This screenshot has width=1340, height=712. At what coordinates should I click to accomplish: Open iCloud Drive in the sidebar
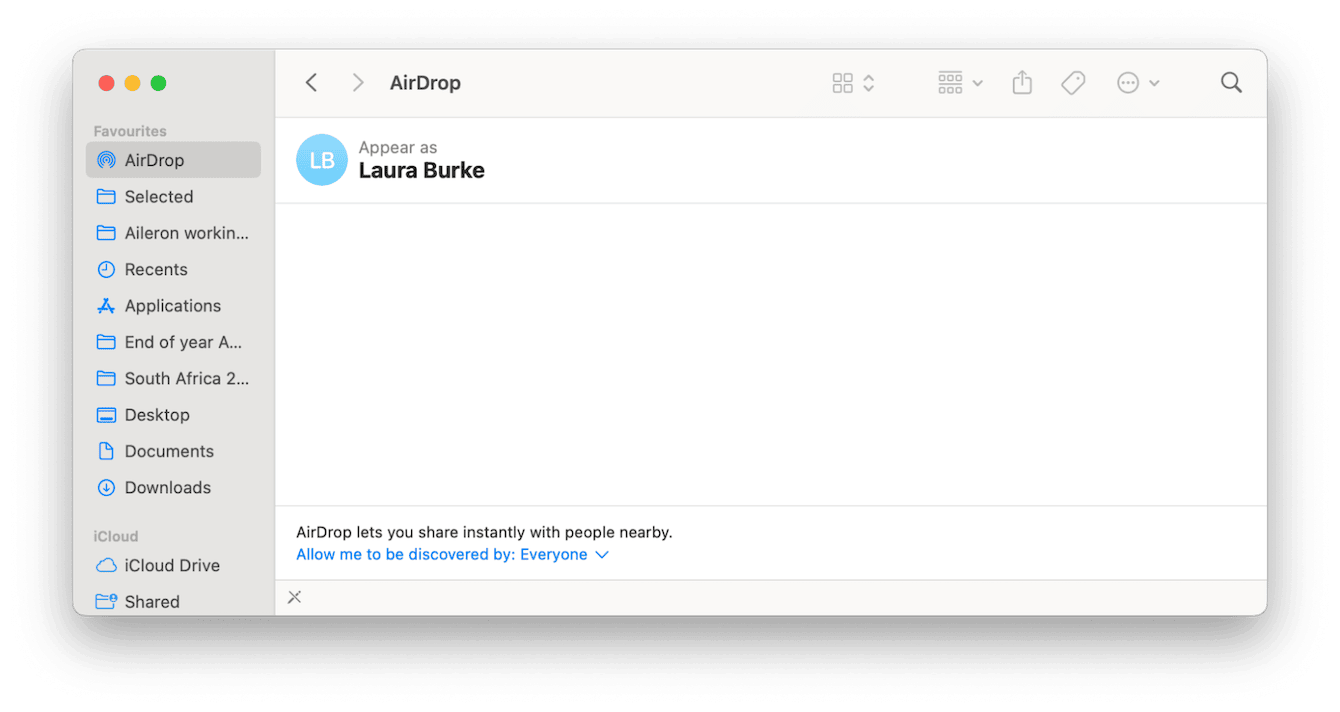click(170, 565)
